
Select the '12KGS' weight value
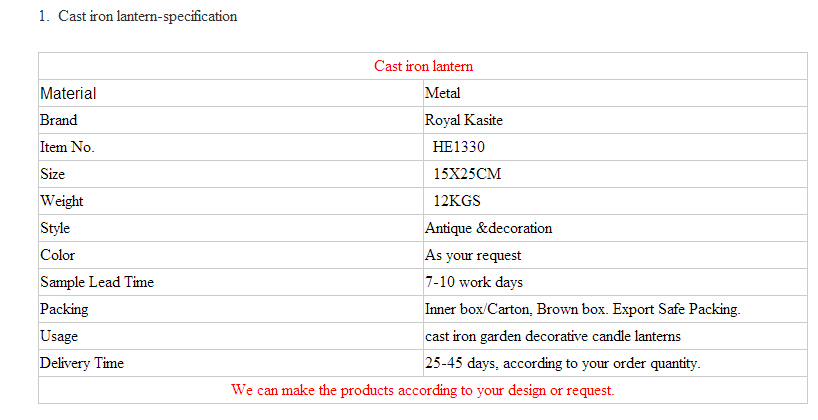tap(457, 201)
